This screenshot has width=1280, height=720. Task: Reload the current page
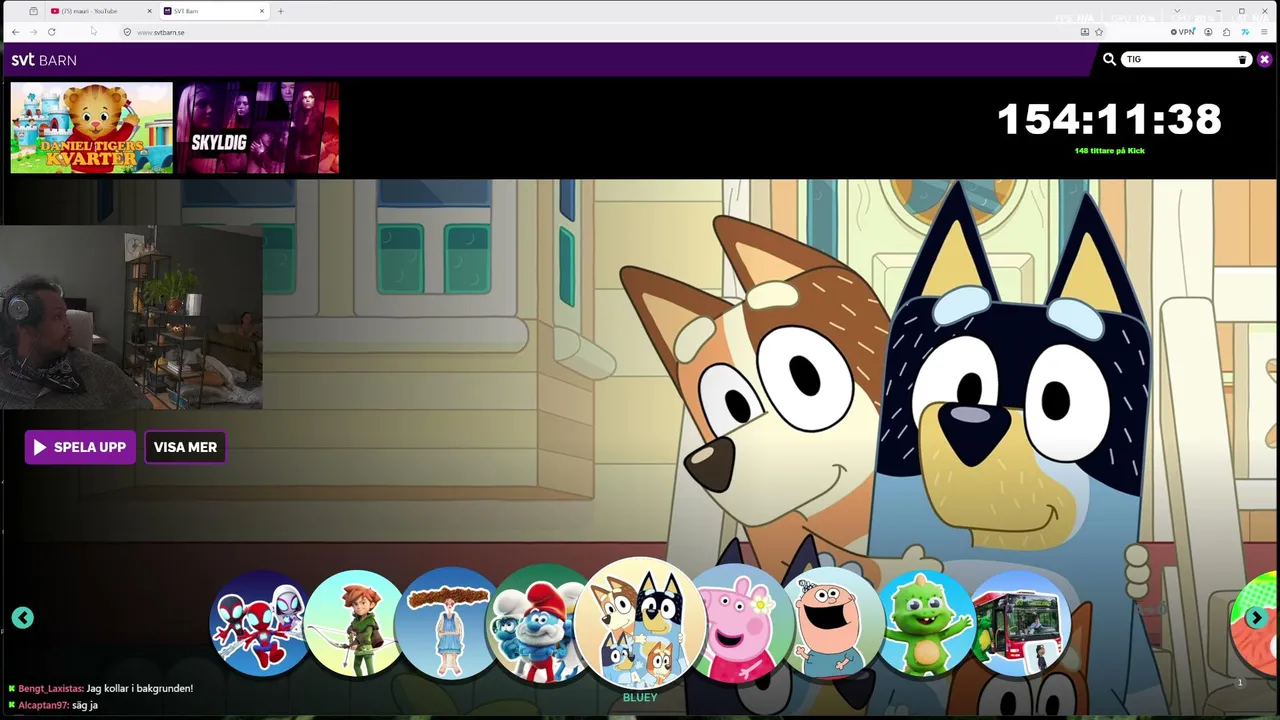51,32
